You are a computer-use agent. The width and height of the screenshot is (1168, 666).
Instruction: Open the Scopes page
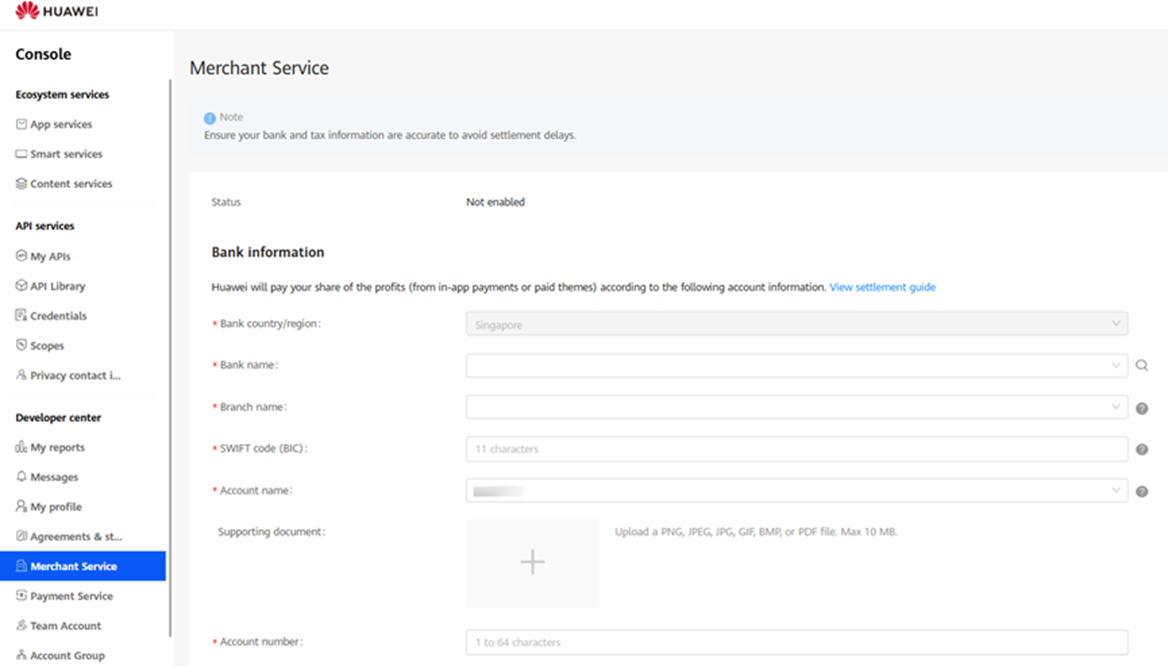47,346
